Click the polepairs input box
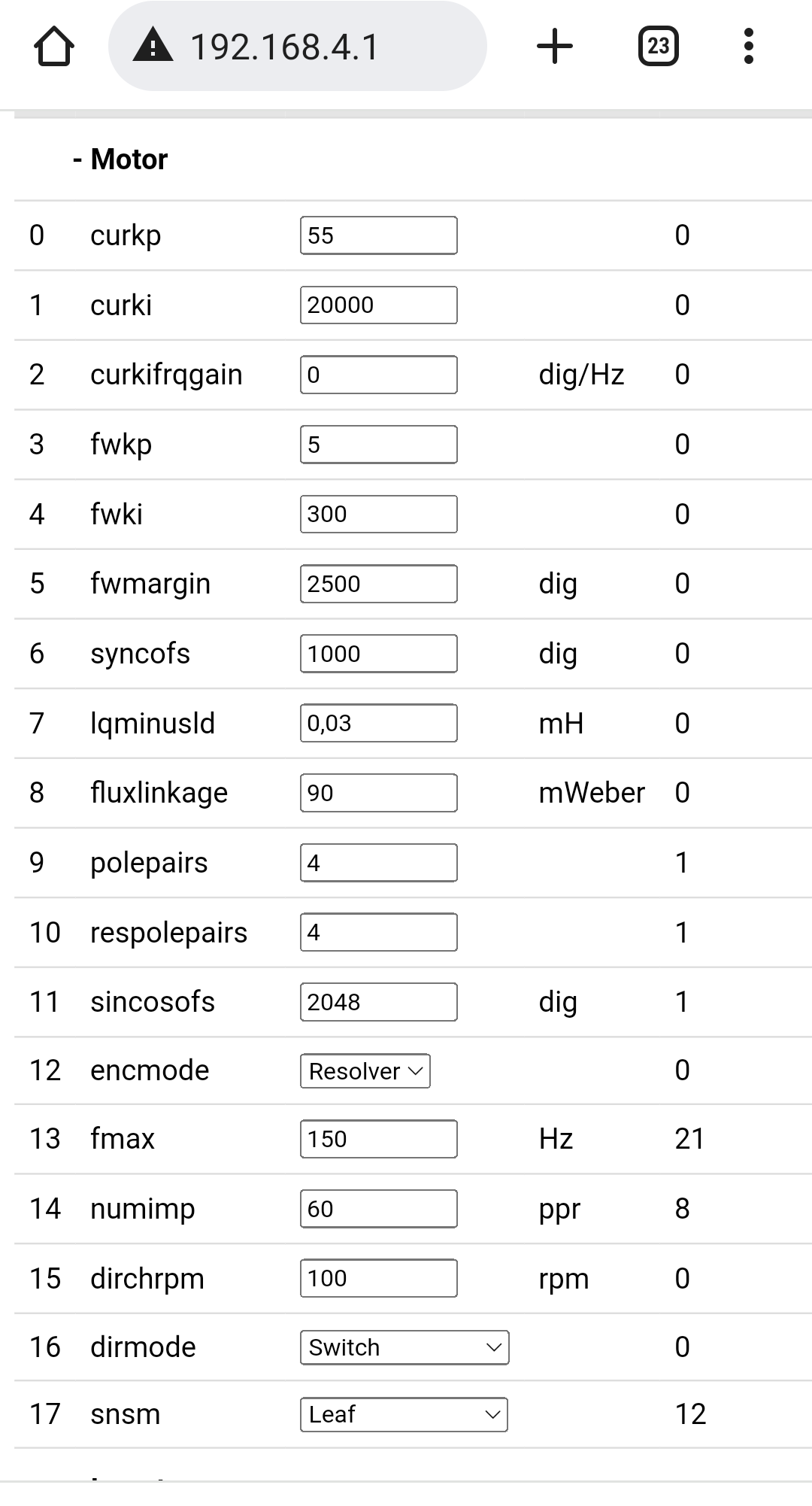 click(x=378, y=863)
